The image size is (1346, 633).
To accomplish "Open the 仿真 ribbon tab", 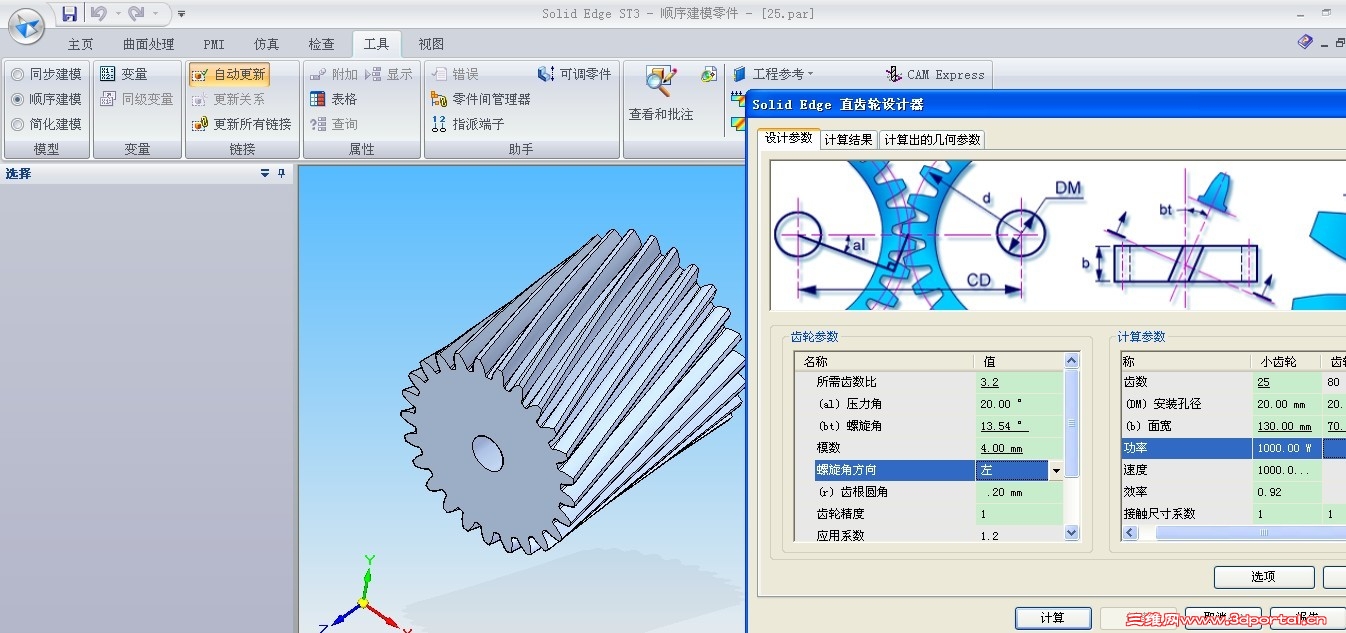I will tap(267, 44).
